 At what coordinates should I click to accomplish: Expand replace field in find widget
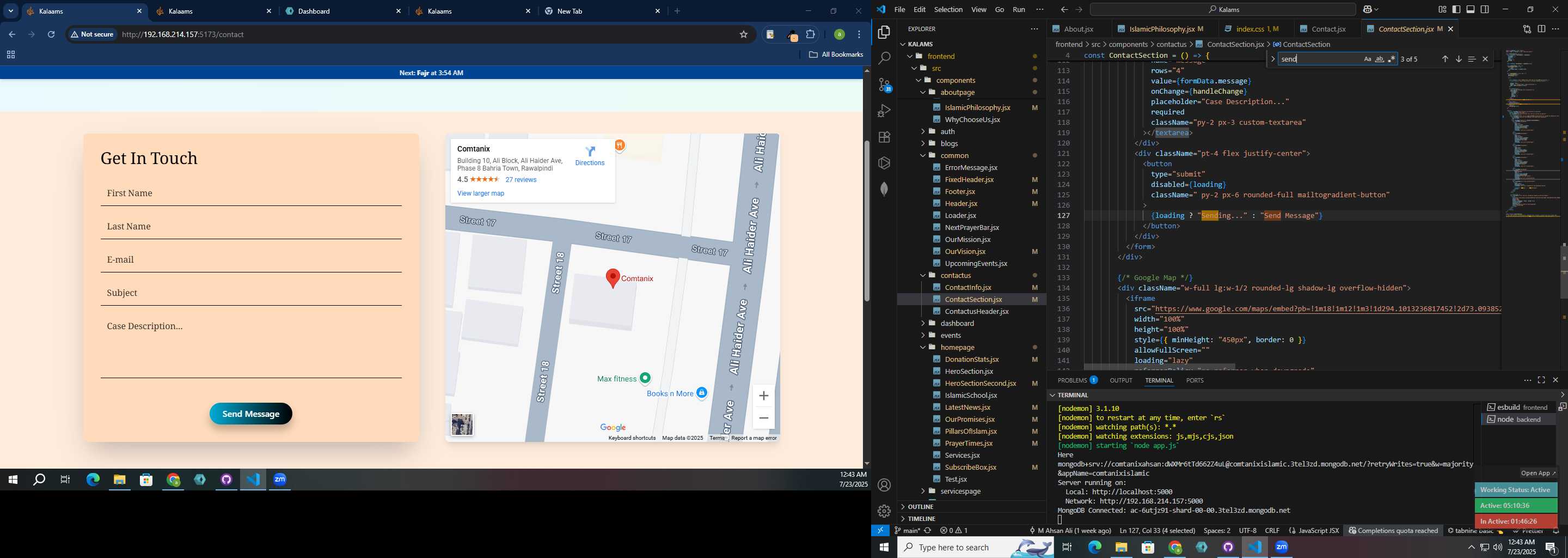[x=1272, y=59]
